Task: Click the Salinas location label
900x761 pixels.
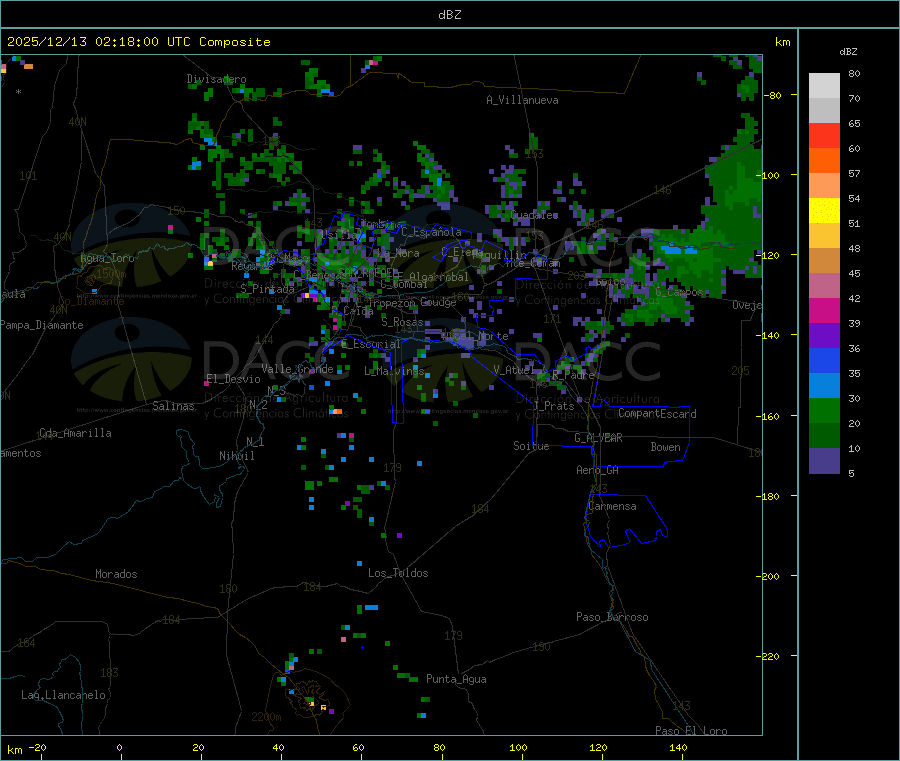Action: pos(173,406)
